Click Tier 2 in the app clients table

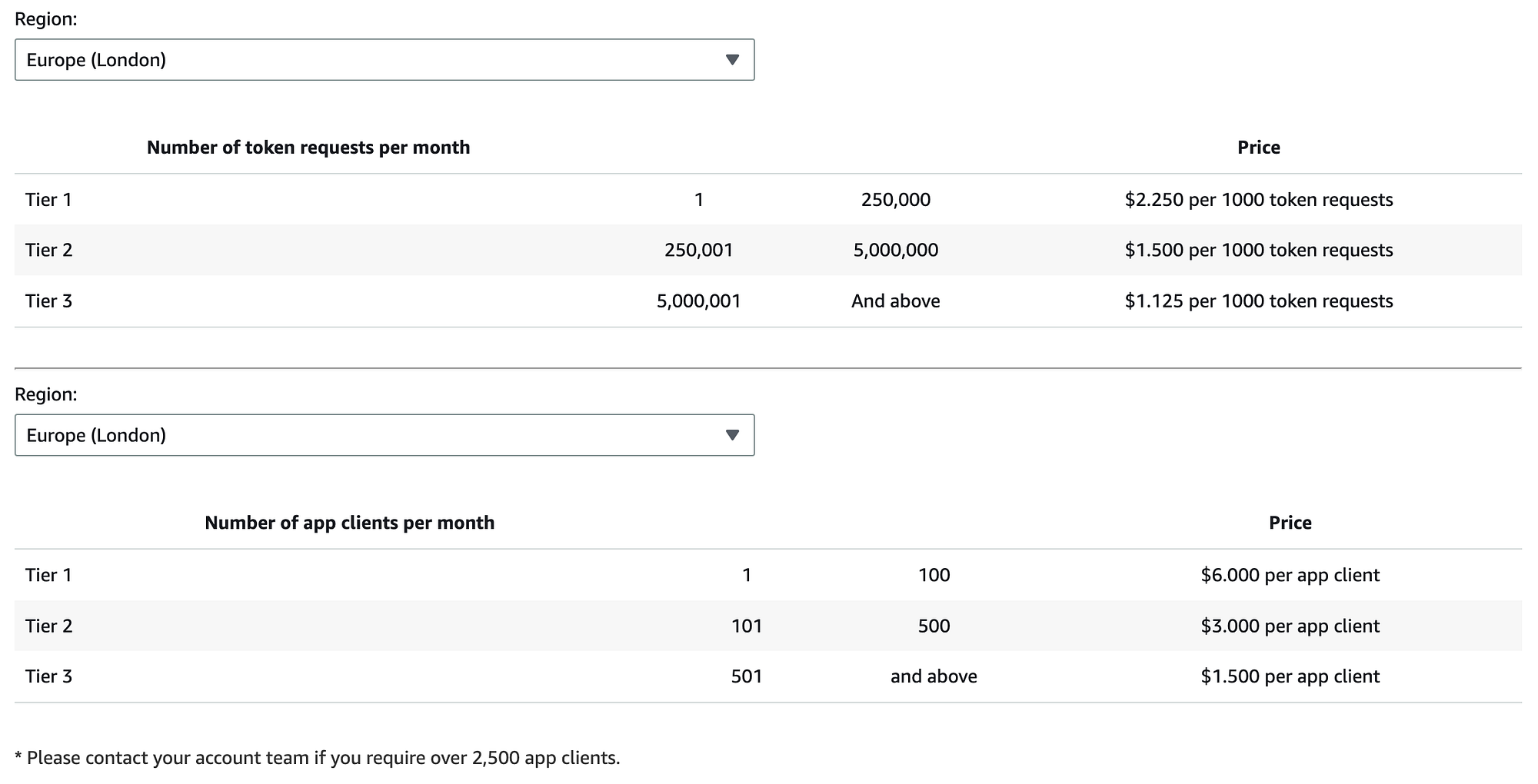click(48, 626)
